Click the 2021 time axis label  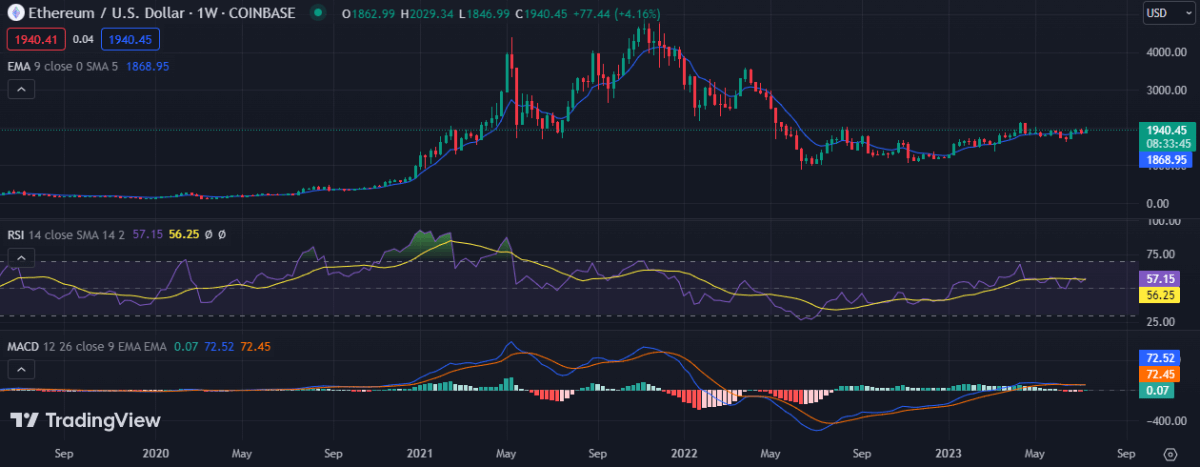pyautogui.click(x=421, y=452)
